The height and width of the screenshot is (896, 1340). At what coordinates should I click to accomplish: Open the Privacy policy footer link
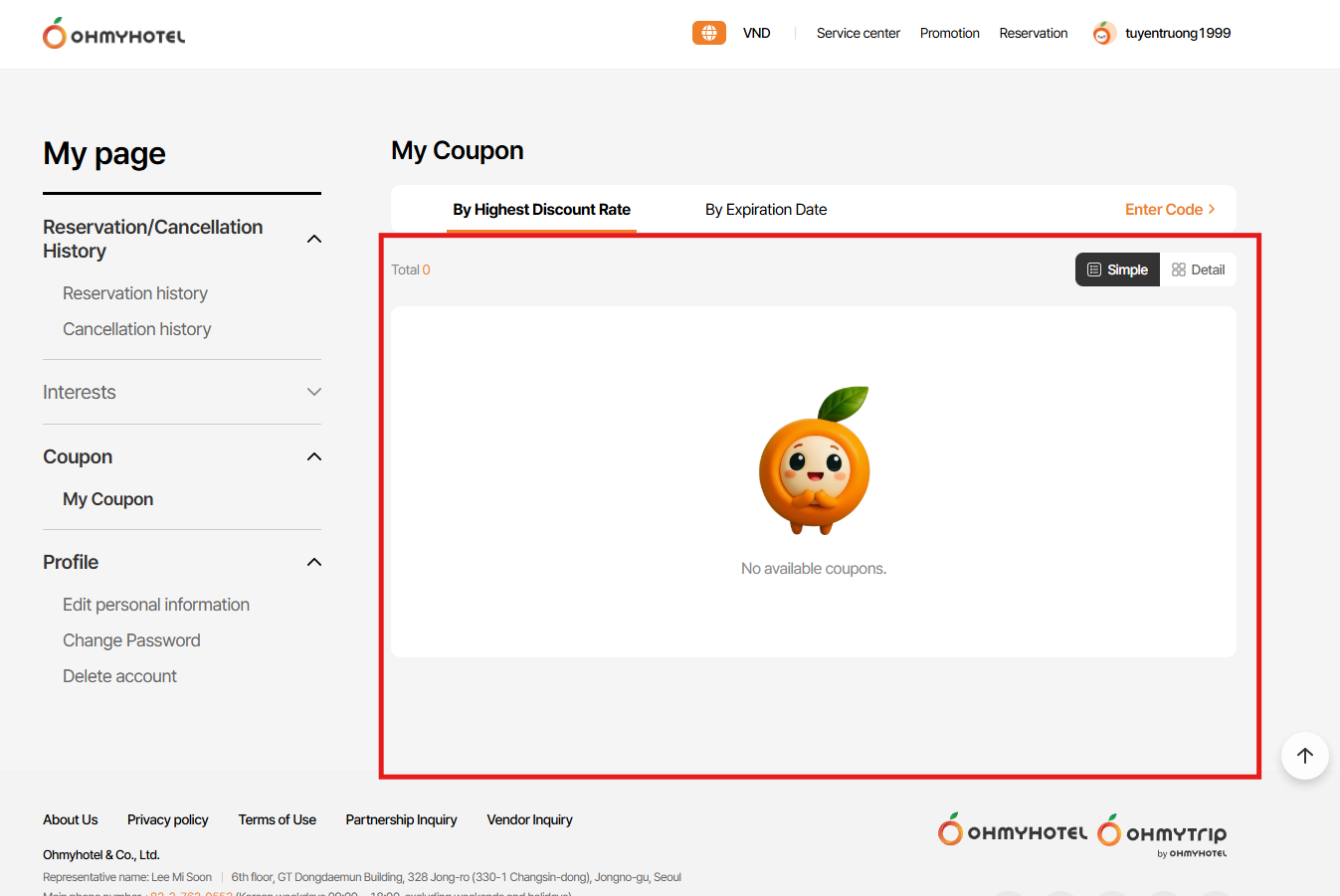coord(168,819)
